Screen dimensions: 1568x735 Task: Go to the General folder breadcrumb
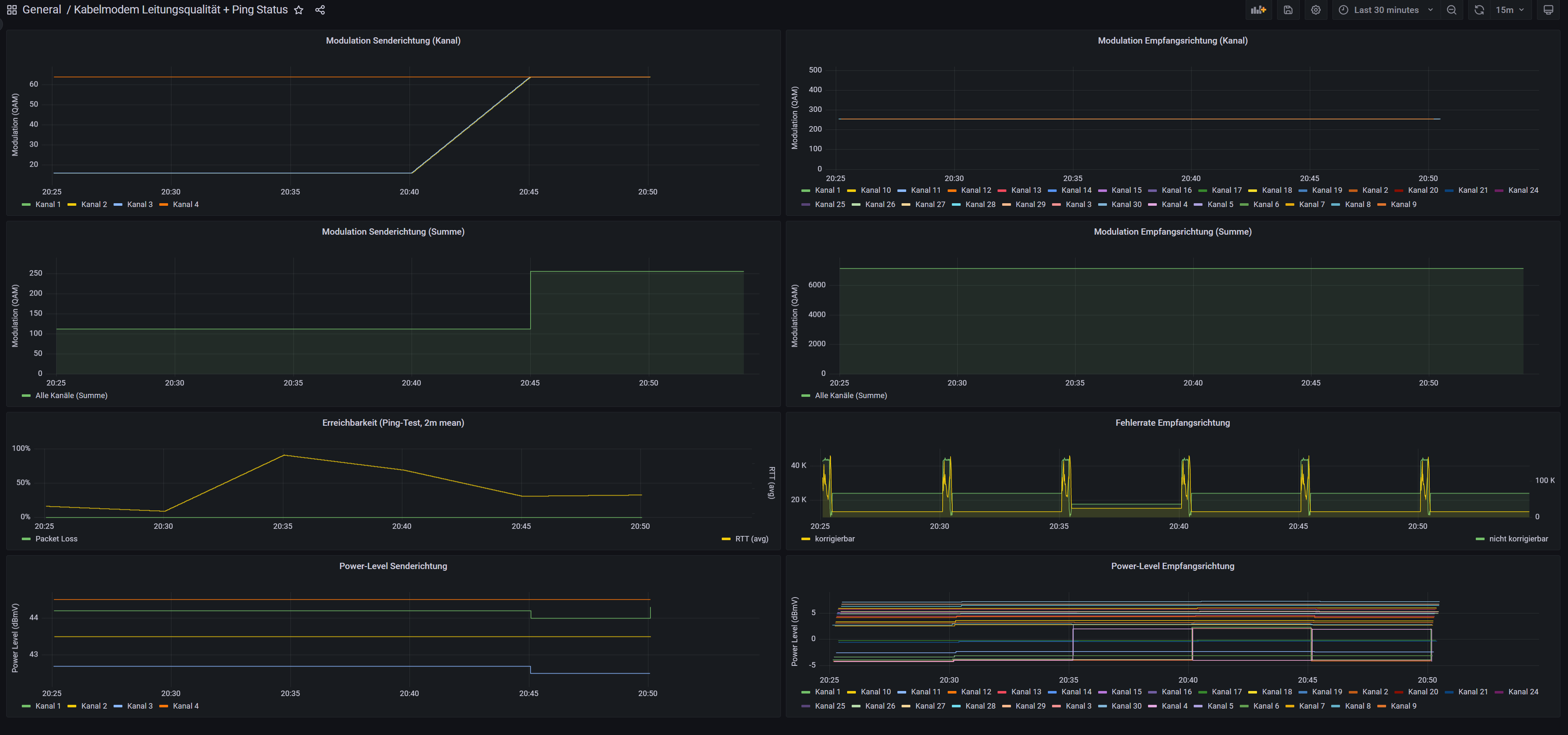point(41,10)
